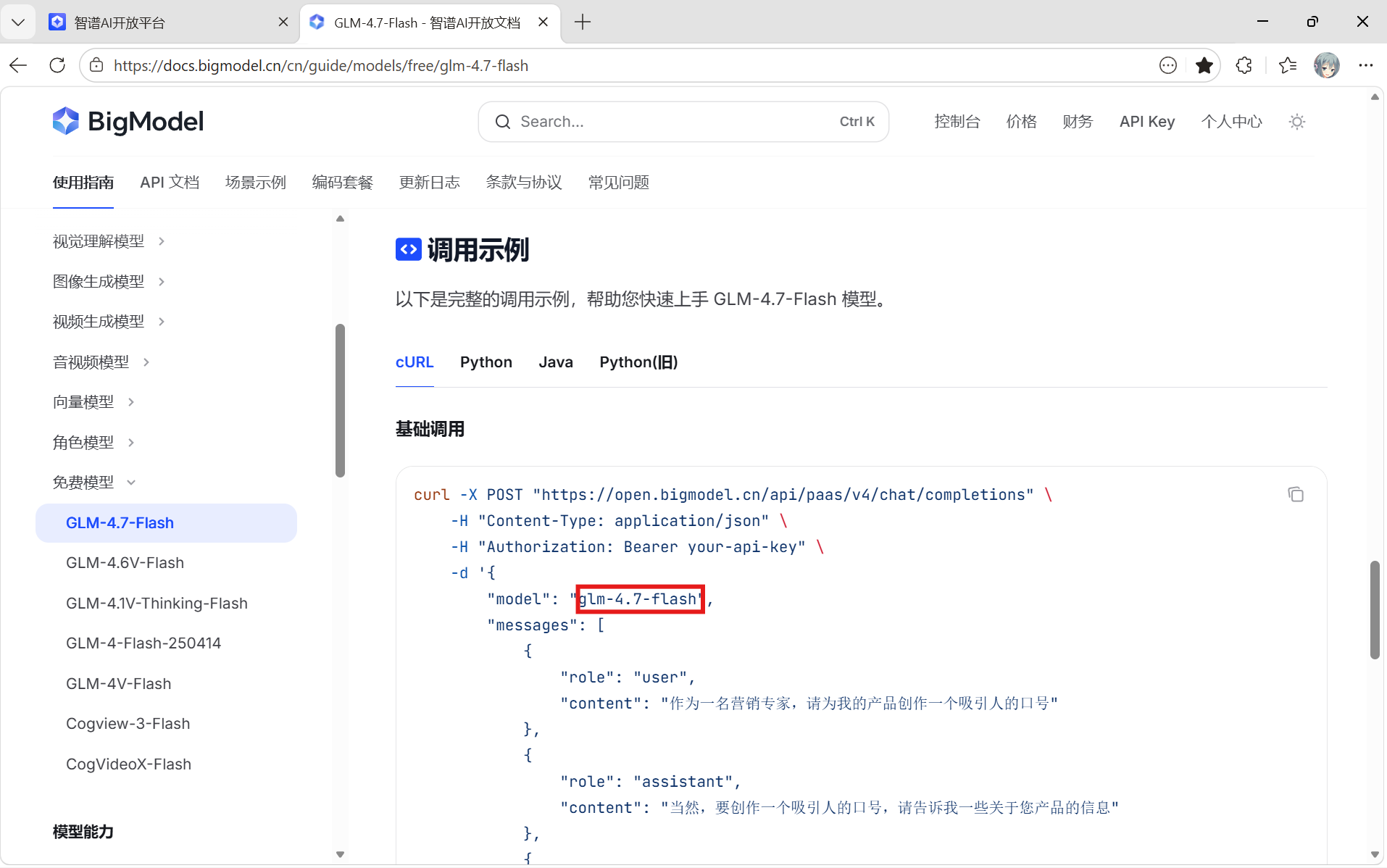The image size is (1387, 868).
Task: Click the browser back arrow
Action: click(x=18, y=65)
